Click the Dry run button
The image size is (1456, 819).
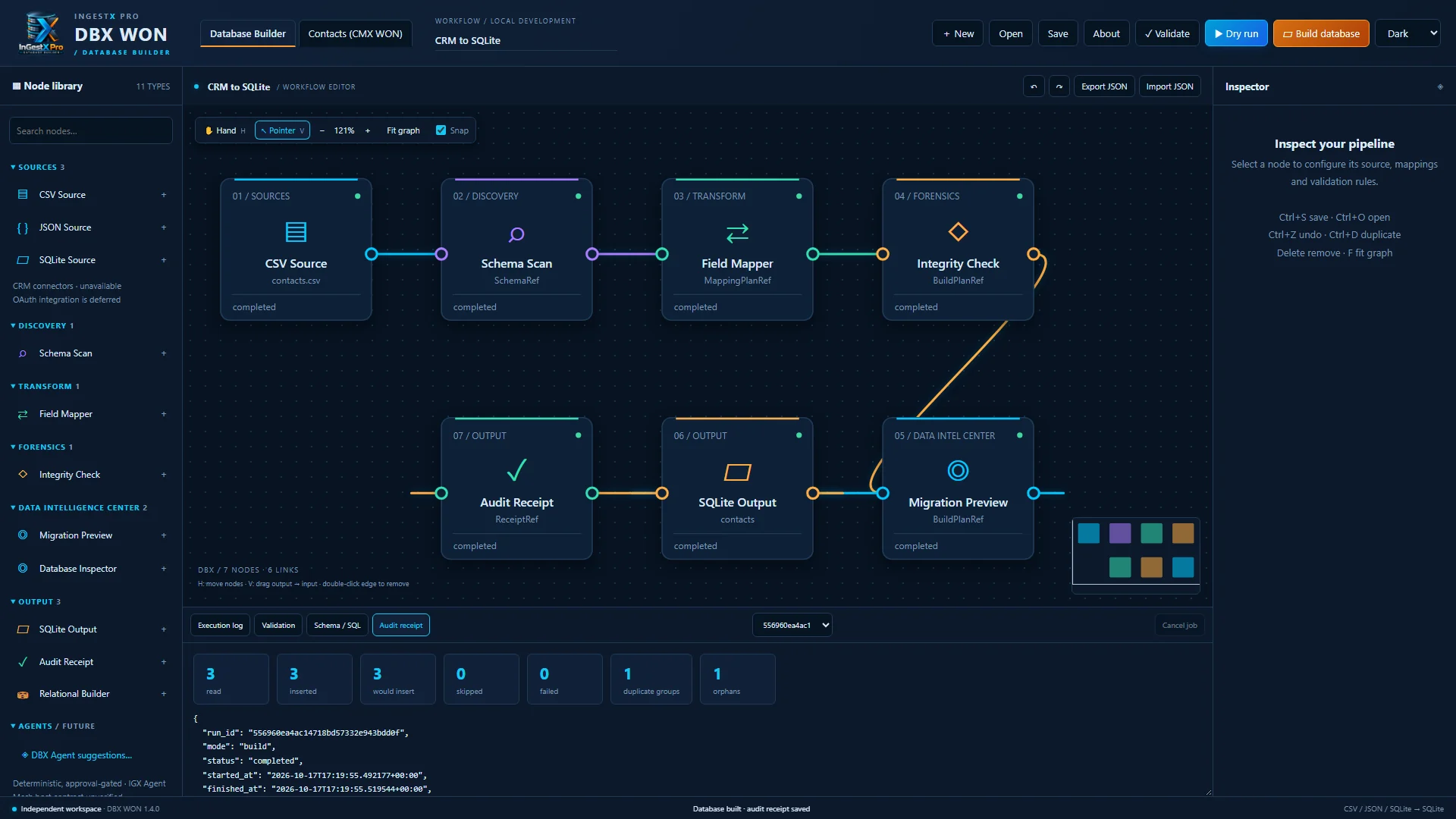tap(1236, 33)
